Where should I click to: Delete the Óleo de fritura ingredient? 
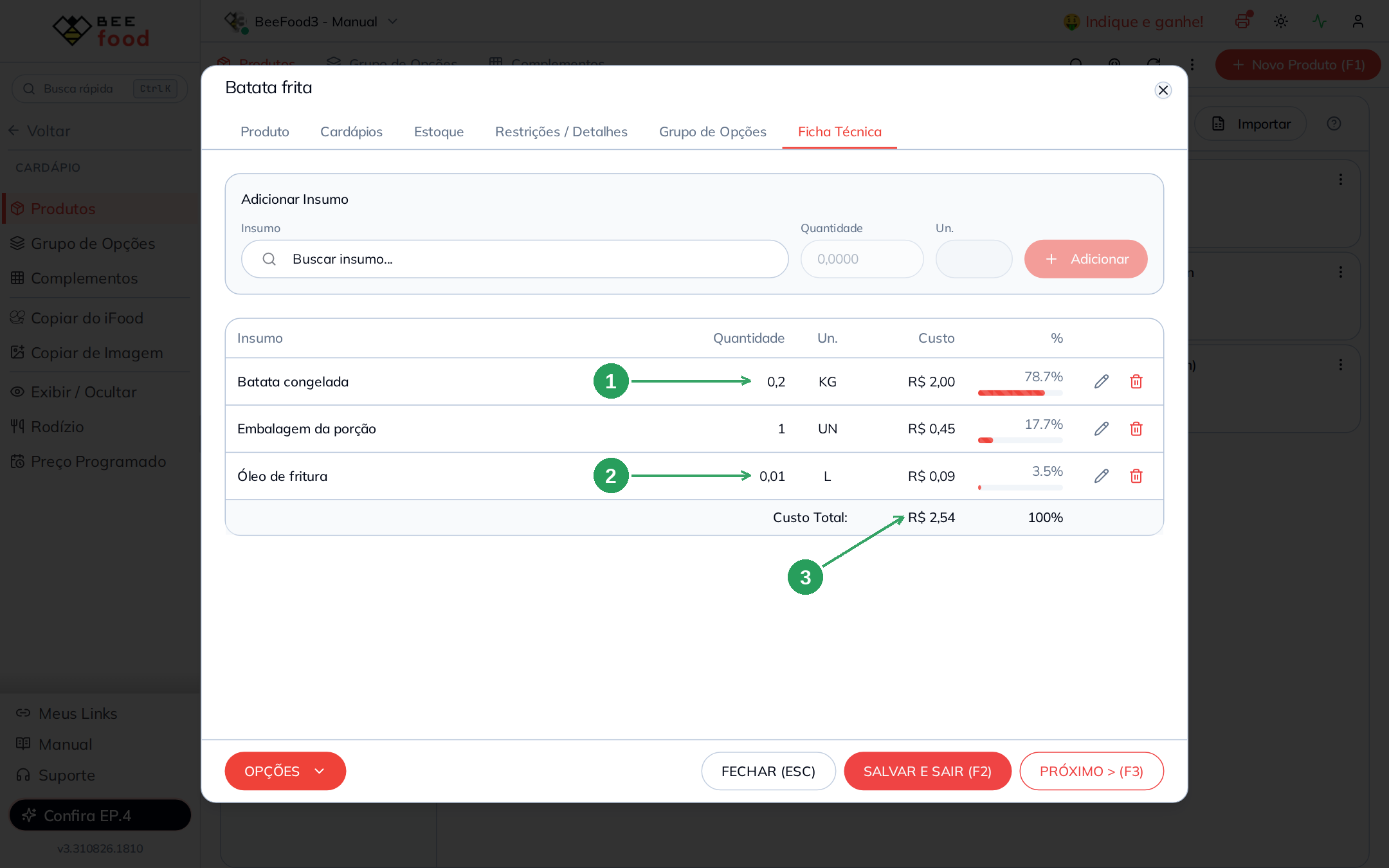coord(1136,476)
